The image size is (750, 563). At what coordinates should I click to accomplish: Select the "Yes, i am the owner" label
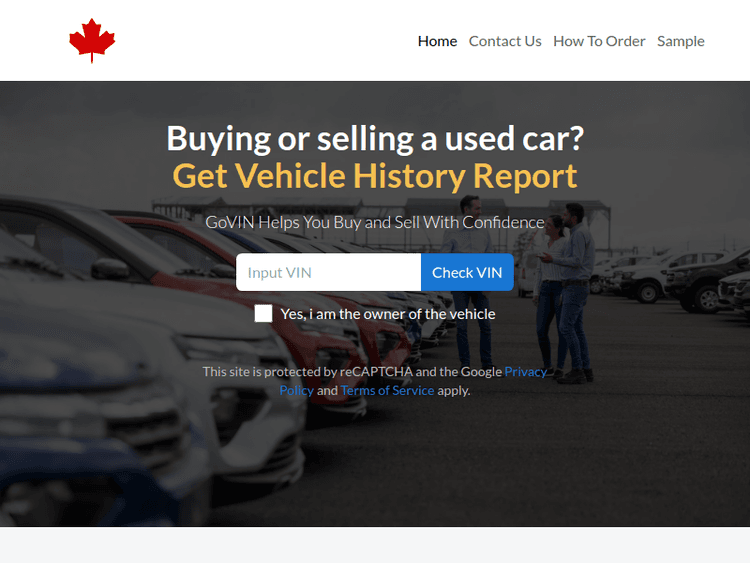(x=388, y=314)
